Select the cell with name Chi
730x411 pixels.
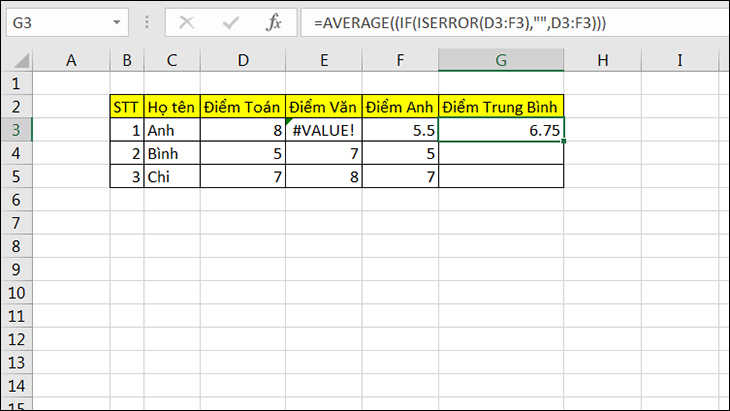coord(172,176)
